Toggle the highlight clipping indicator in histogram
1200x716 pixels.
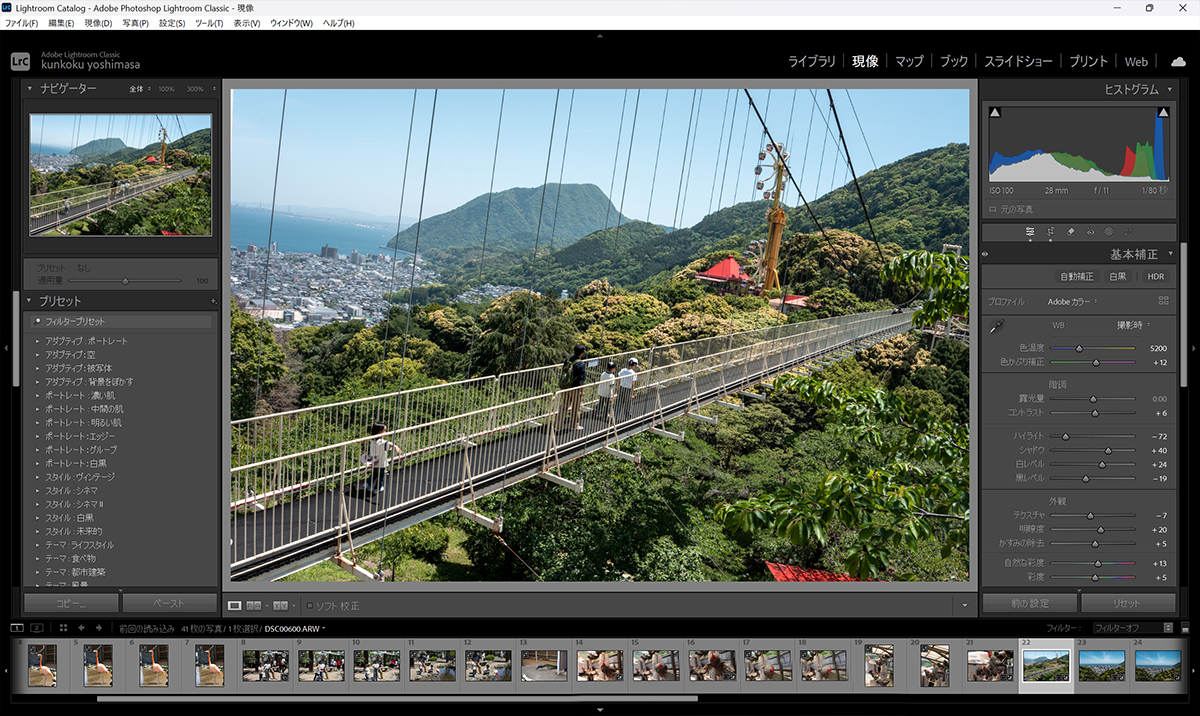point(1162,113)
